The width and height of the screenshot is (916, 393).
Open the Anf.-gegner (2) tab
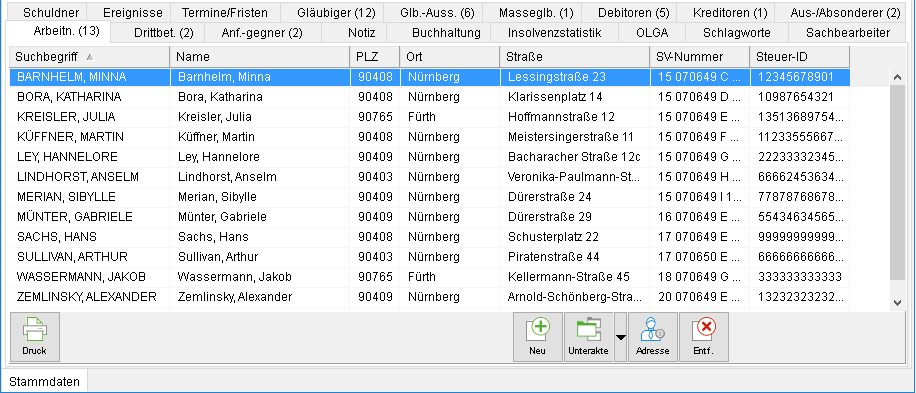pyautogui.click(x=262, y=33)
